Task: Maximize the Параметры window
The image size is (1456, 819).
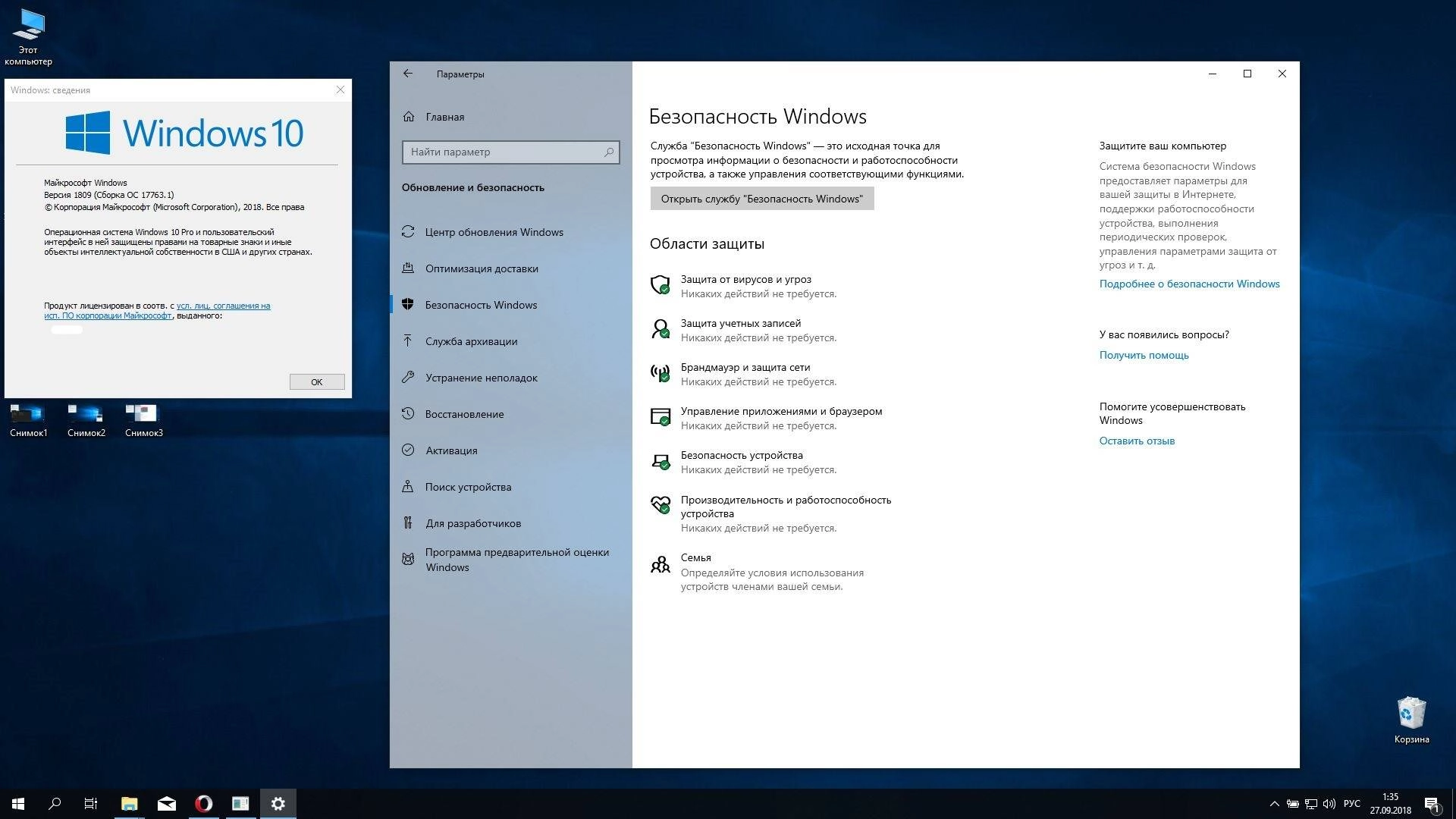Action: pyautogui.click(x=1247, y=74)
